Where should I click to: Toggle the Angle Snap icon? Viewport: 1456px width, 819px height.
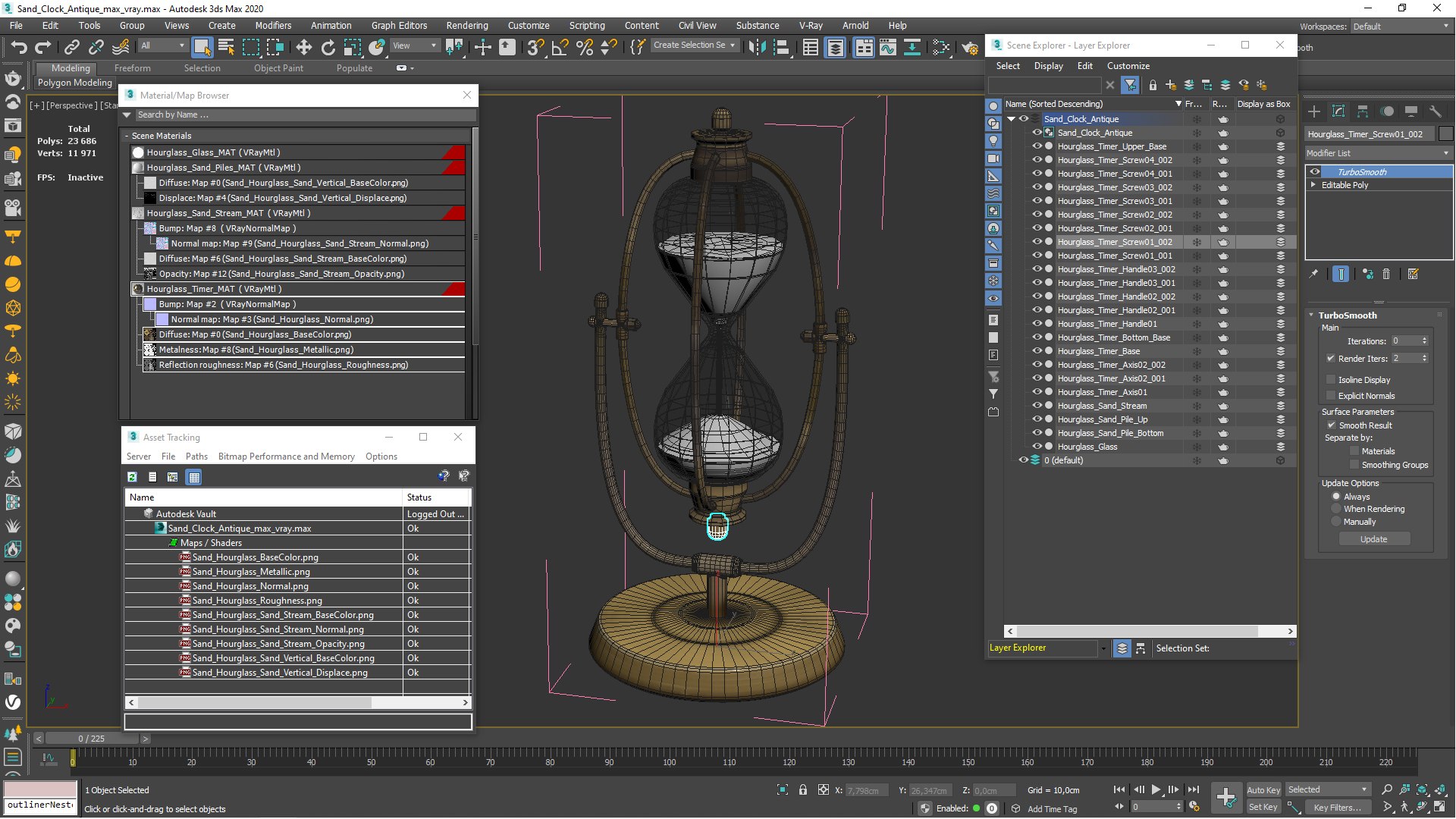(x=560, y=48)
